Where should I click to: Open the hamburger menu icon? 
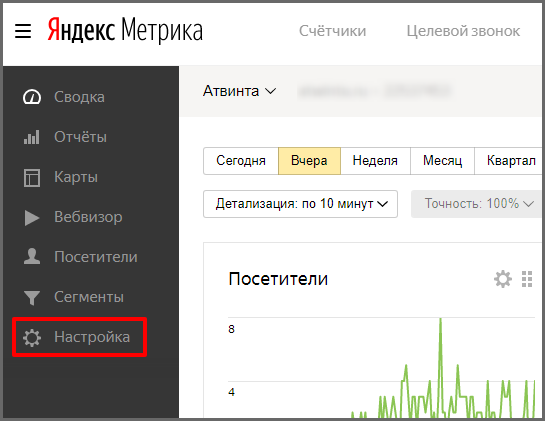[23, 31]
